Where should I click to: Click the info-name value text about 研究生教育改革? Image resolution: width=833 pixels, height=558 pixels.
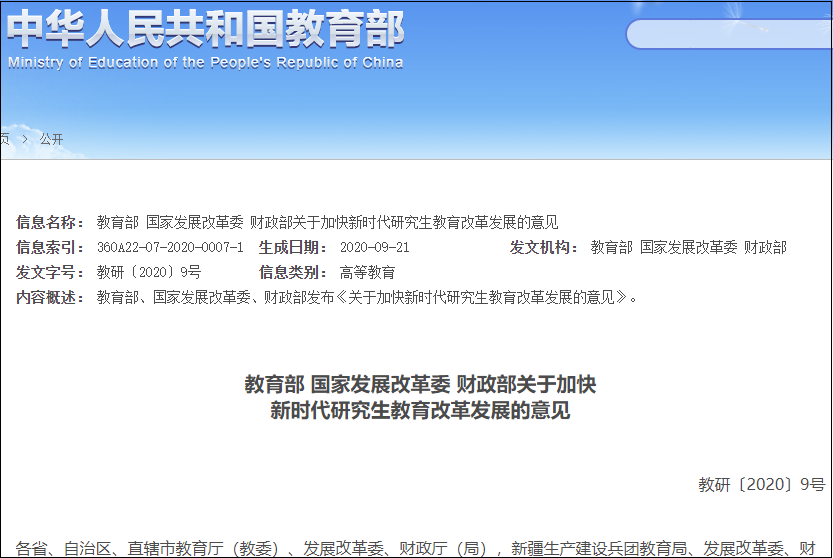(x=327, y=222)
